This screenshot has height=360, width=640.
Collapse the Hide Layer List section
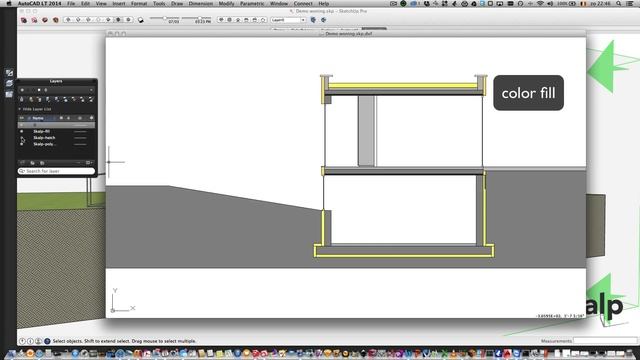coord(19,109)
